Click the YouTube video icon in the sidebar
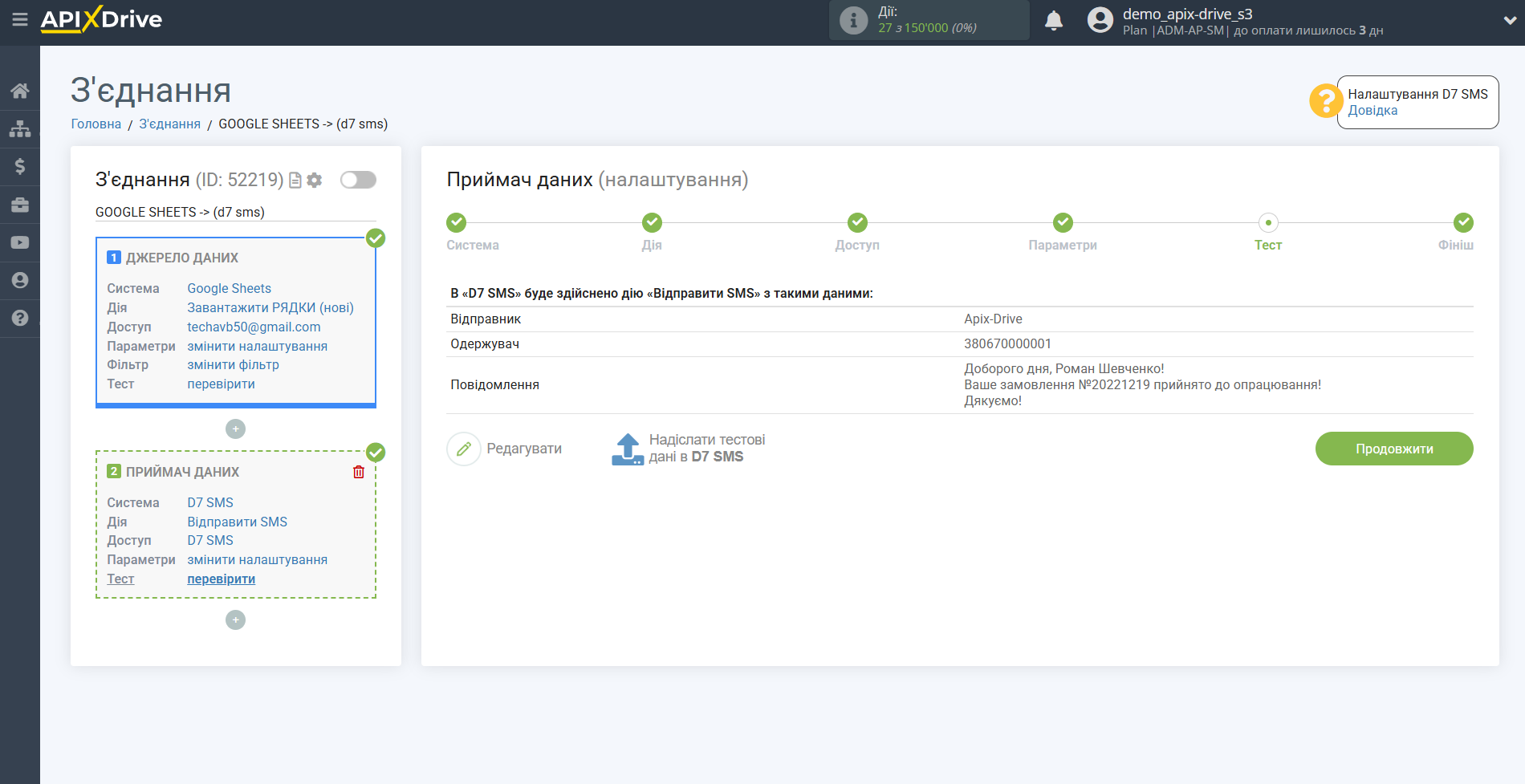 [20, 242]
